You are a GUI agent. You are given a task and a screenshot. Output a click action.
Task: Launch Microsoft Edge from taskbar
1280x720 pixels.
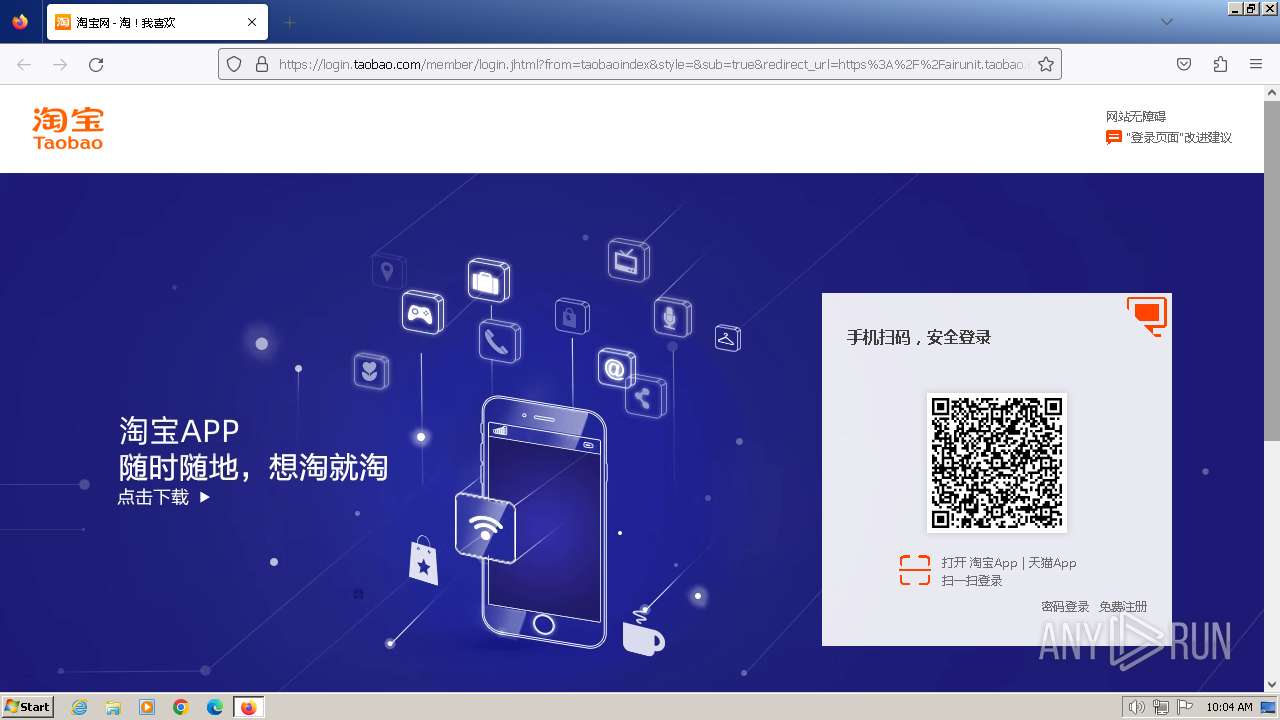(x=215, y=707)
